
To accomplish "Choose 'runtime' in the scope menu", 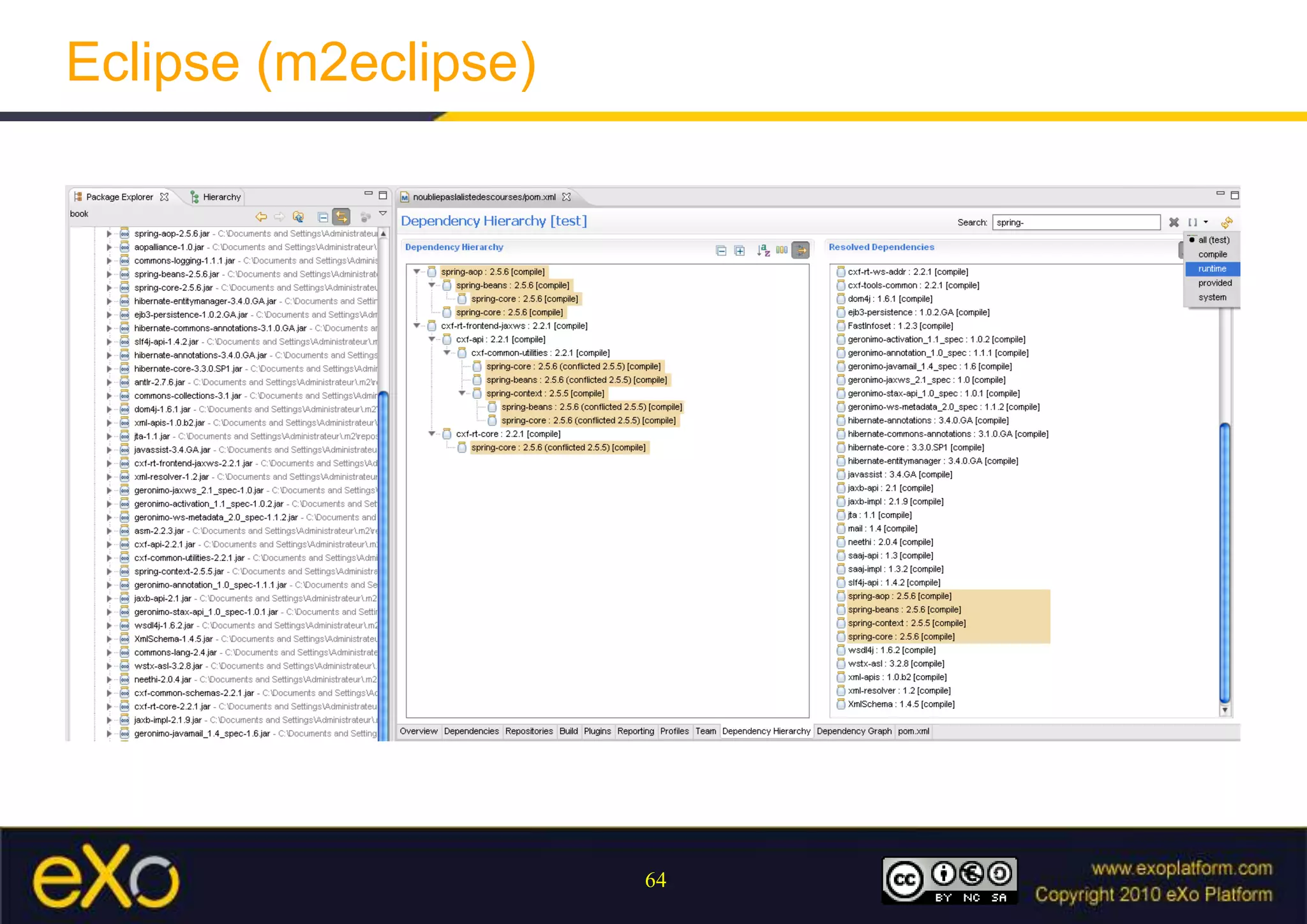I will 1213,269.
